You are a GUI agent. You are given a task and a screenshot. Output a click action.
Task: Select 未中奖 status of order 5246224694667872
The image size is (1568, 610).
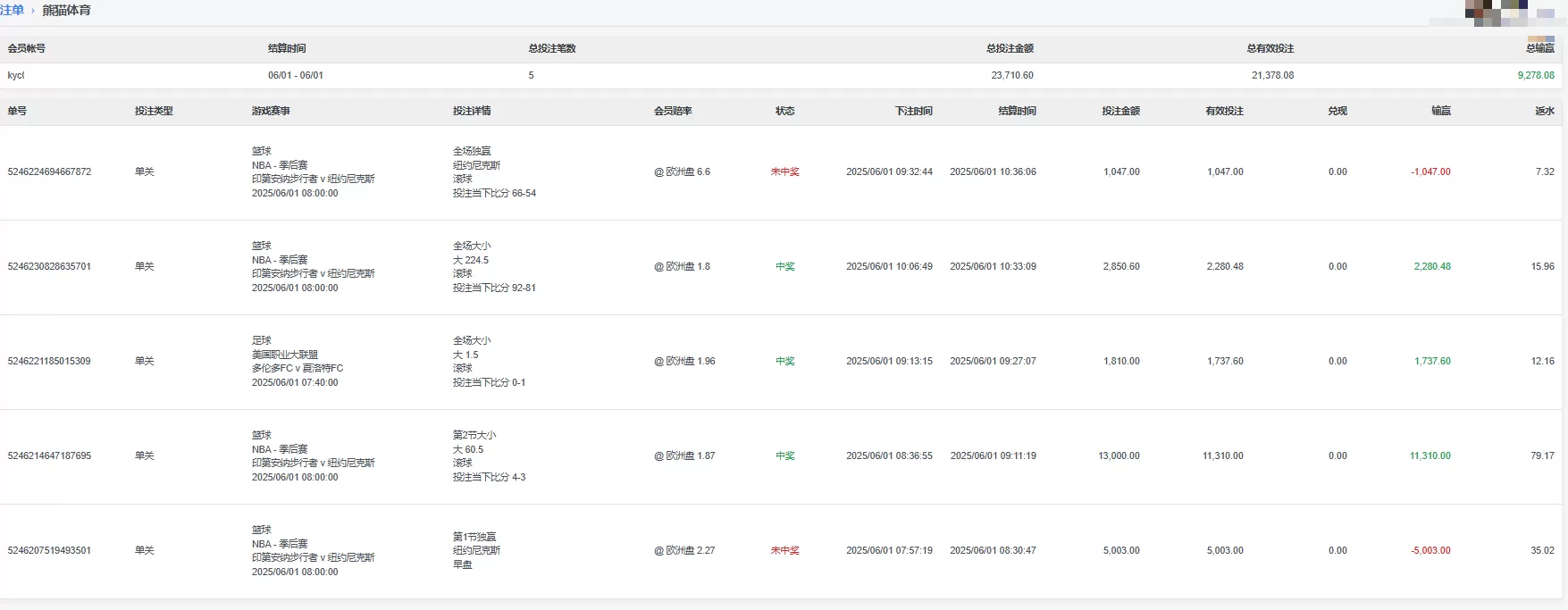[x=785, y=171]
